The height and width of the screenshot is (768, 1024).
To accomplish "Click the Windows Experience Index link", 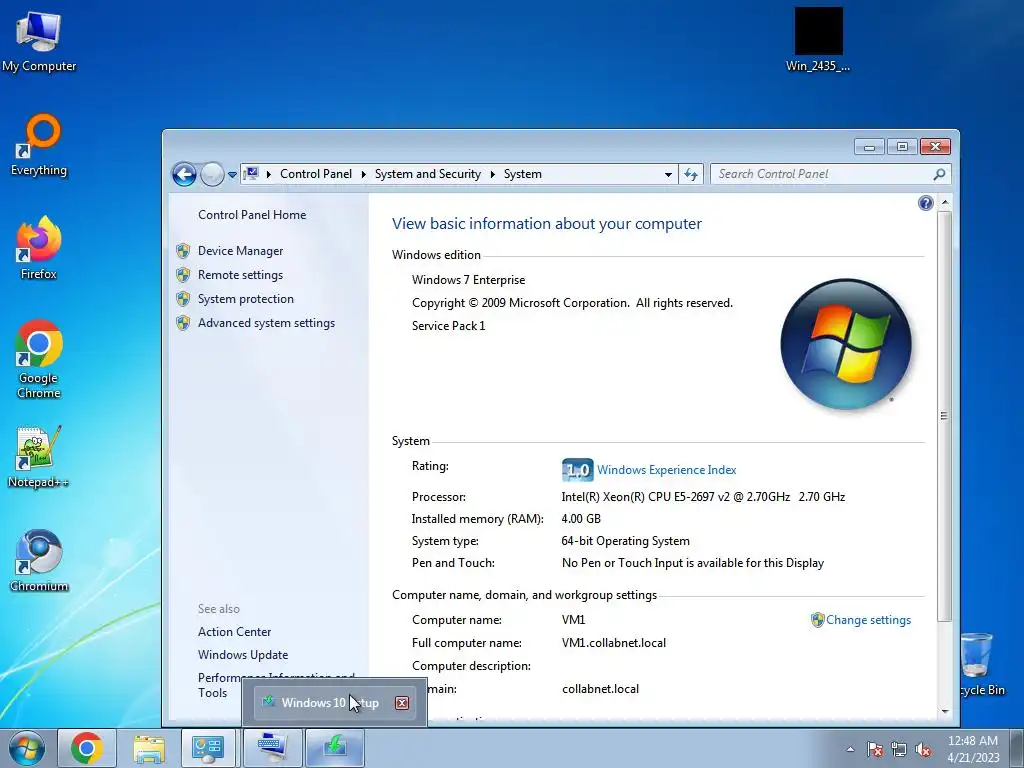I will (667, 470).
